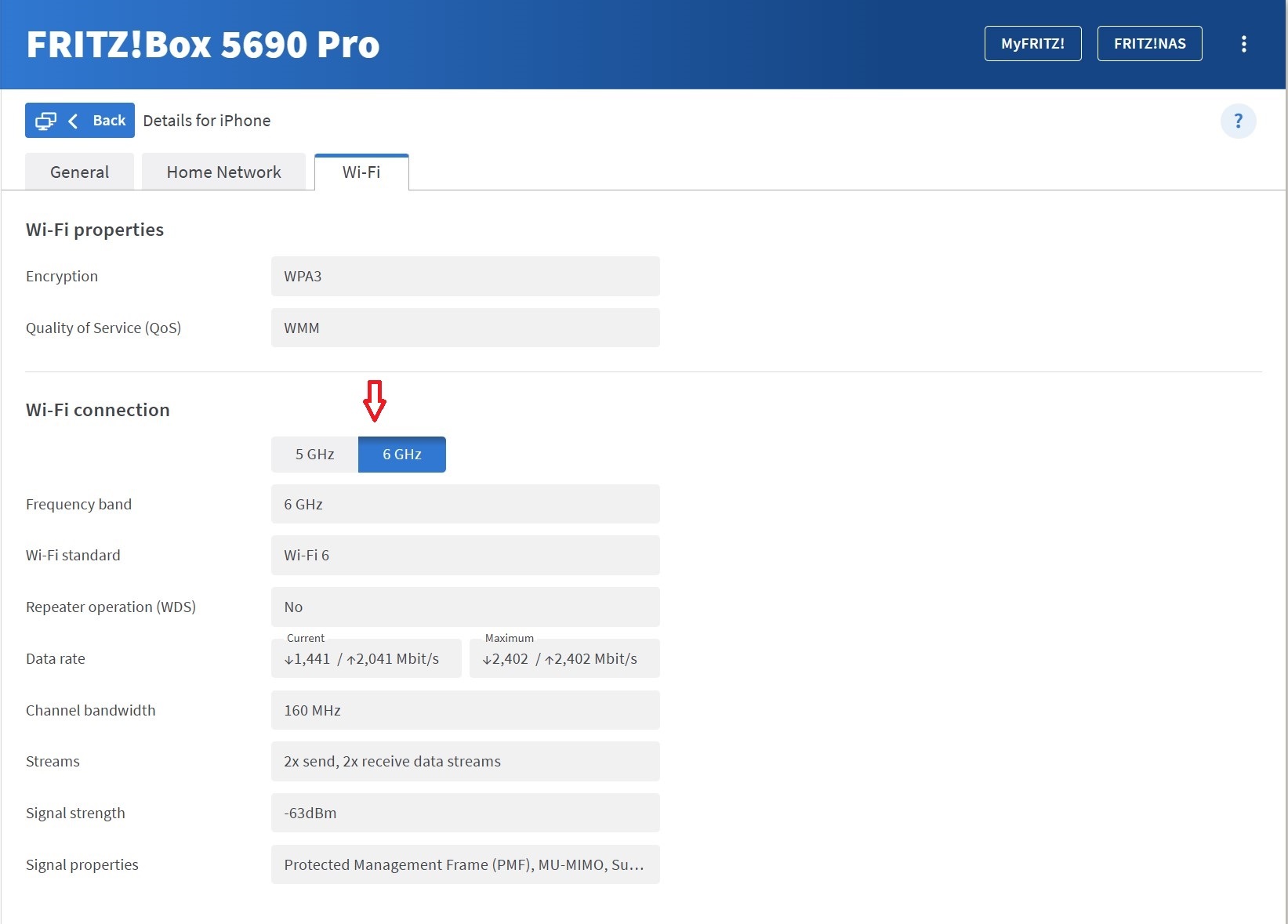
Task: Click the FRITZ!Box 5690 Pro logo title
Action: tap(203, 45)
